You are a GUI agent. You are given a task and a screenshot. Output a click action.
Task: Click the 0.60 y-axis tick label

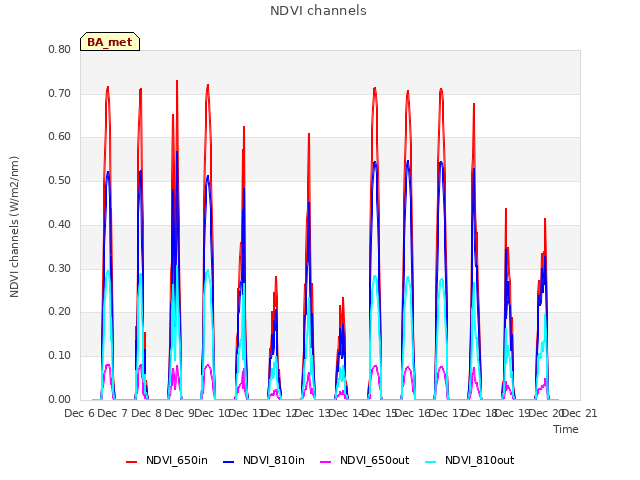[59, 137]
